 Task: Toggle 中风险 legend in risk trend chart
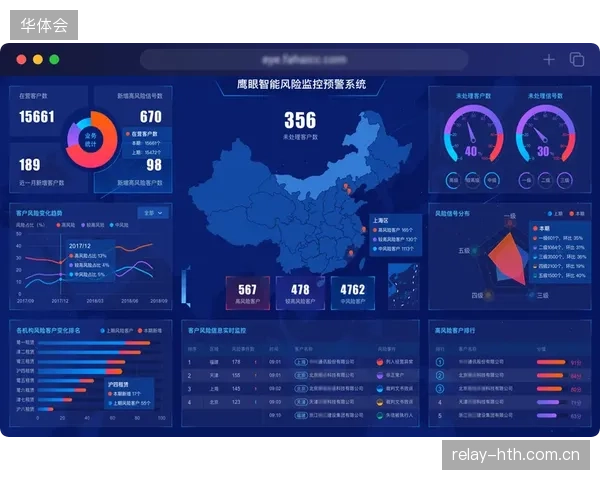coord(119,225)
